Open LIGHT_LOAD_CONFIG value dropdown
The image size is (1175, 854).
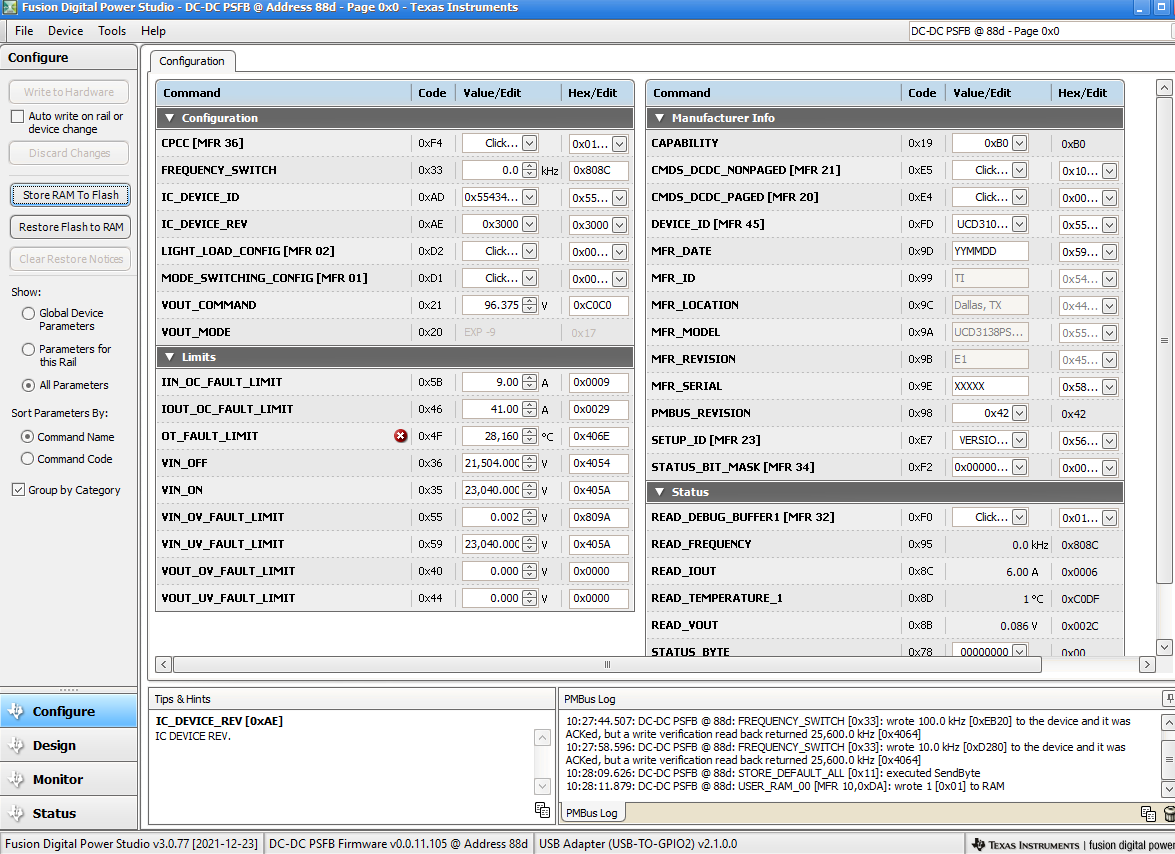coord(529,251)
